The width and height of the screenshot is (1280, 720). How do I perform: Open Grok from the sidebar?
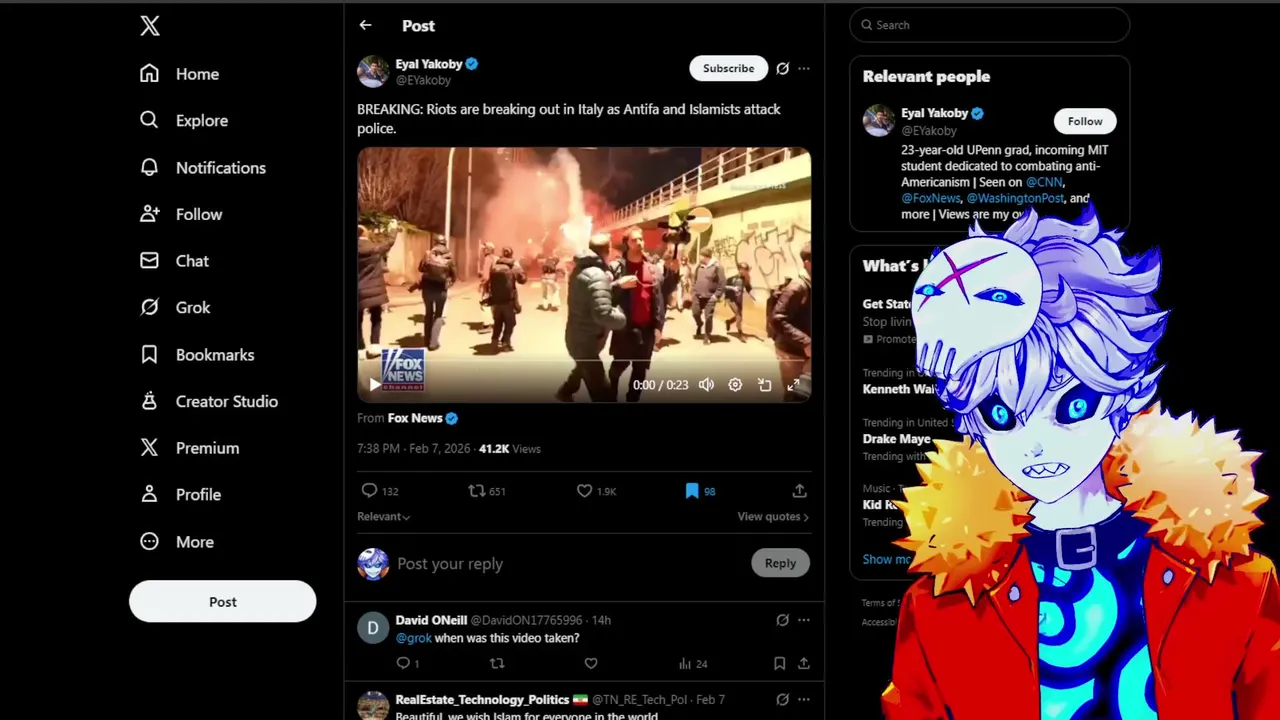pyautogui.click(x=175, y=308)
